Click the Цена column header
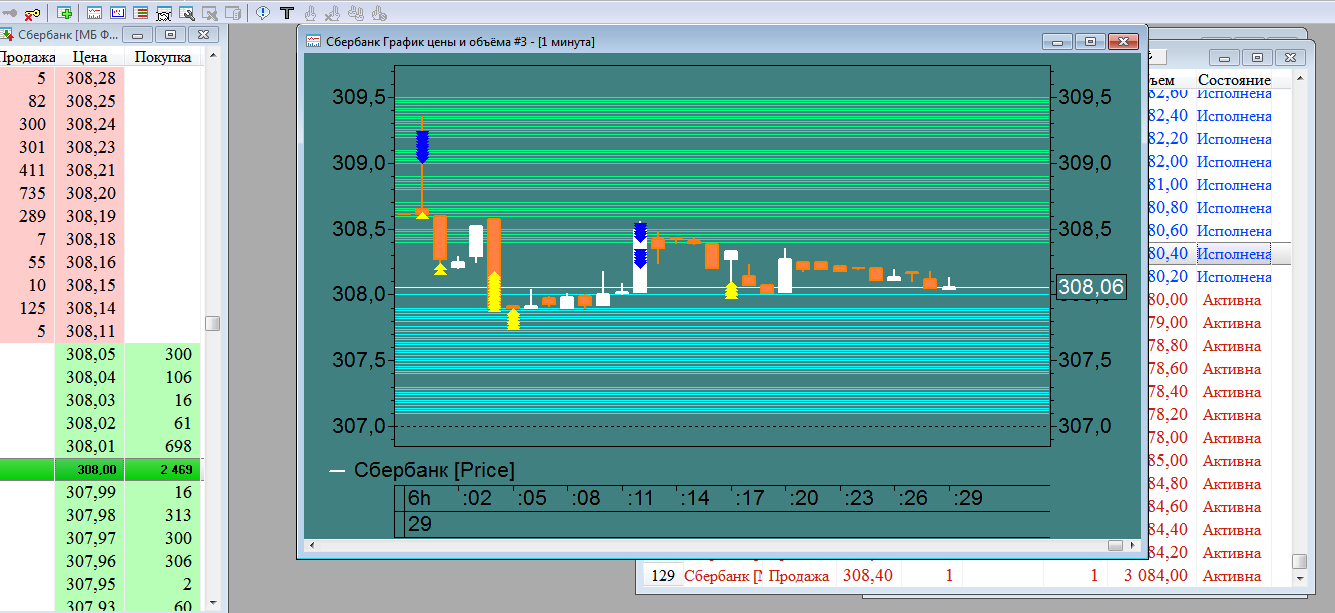This screenshot has height=613, width=1335. [90, 57]
